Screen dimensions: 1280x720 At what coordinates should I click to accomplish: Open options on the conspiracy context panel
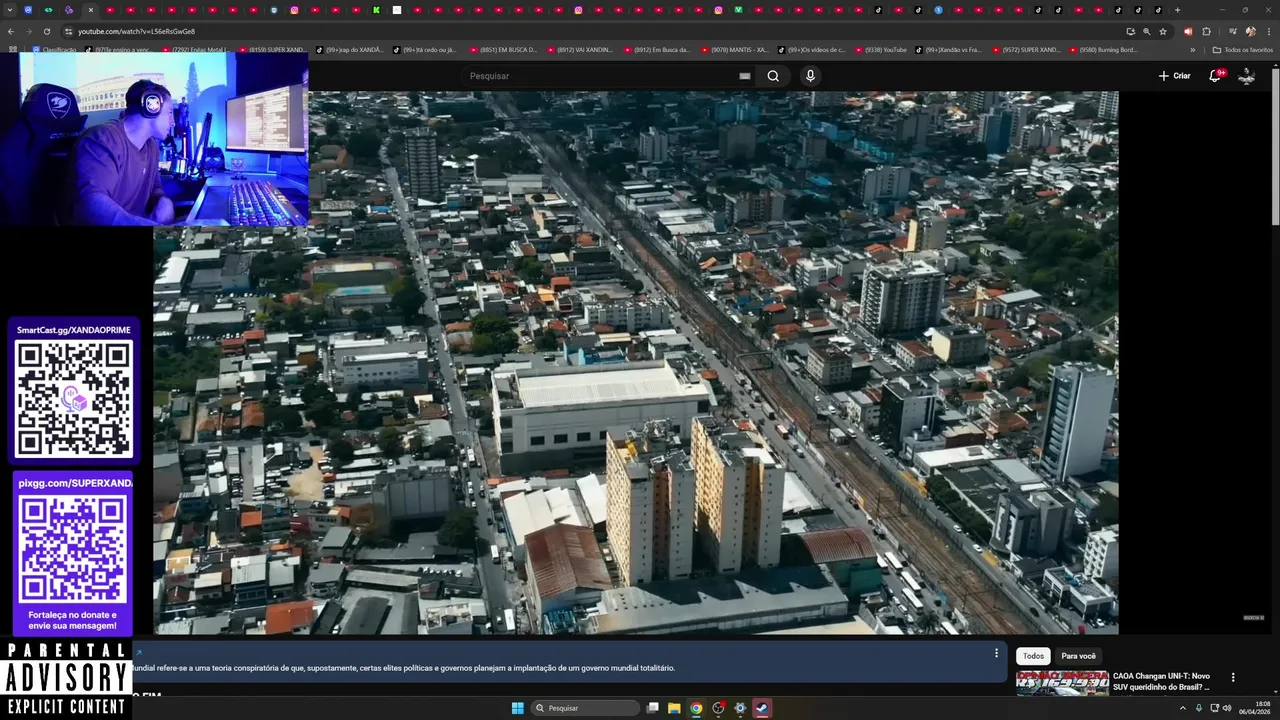996,653
